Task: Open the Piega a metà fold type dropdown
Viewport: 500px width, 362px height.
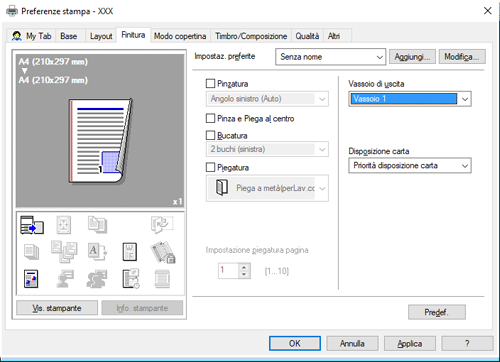Action: [267, 188]
